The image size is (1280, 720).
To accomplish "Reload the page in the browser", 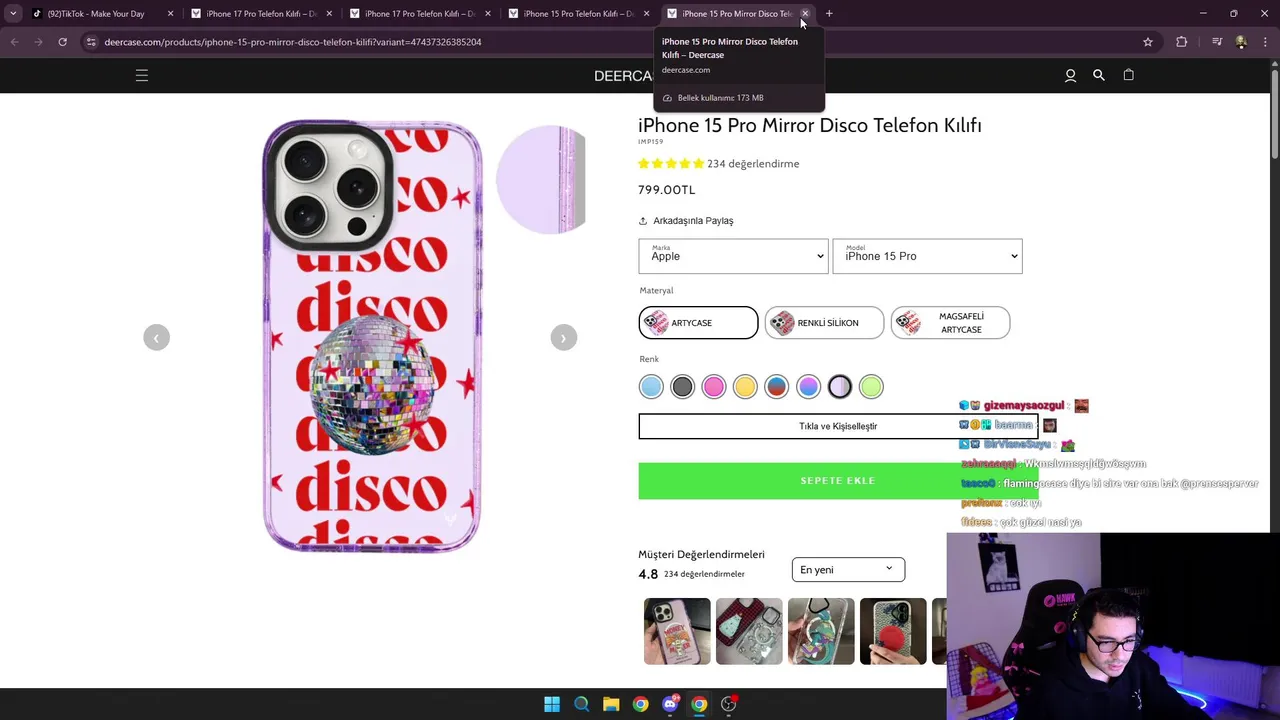I will point(62,42).
